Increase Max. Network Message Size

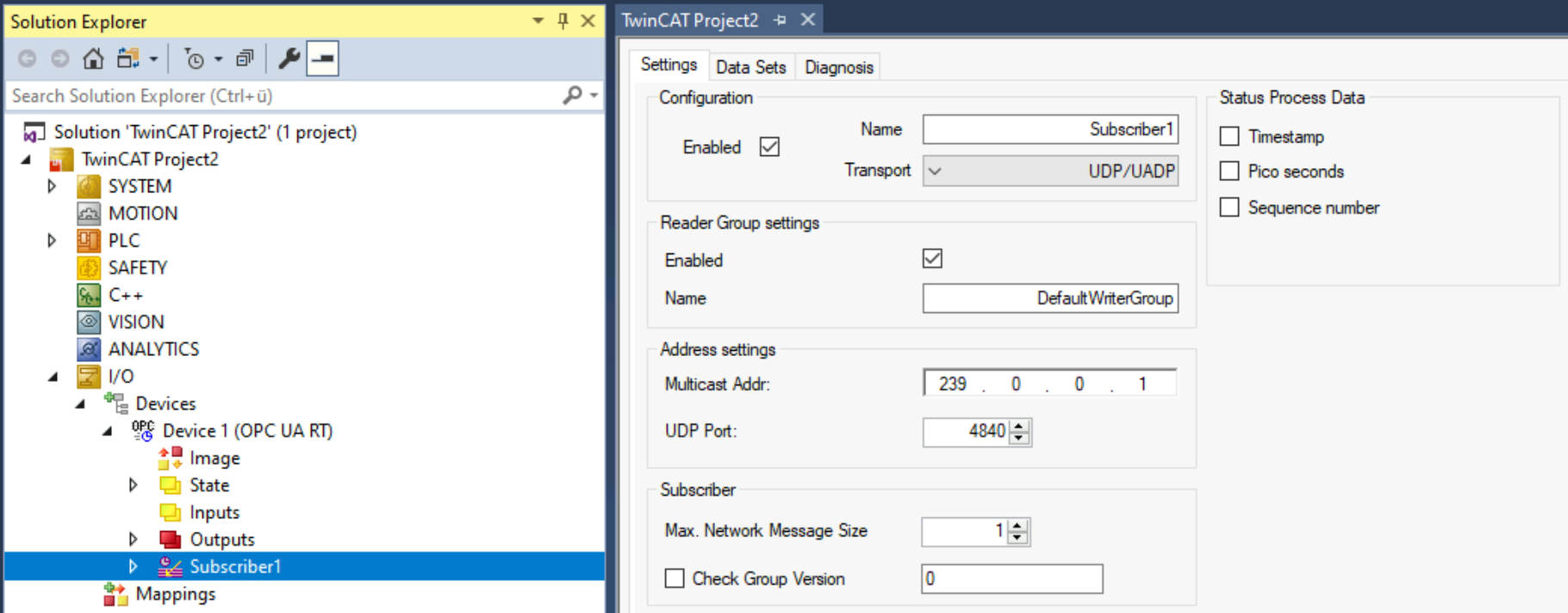pyautogui.click(x=1017, y=526)
